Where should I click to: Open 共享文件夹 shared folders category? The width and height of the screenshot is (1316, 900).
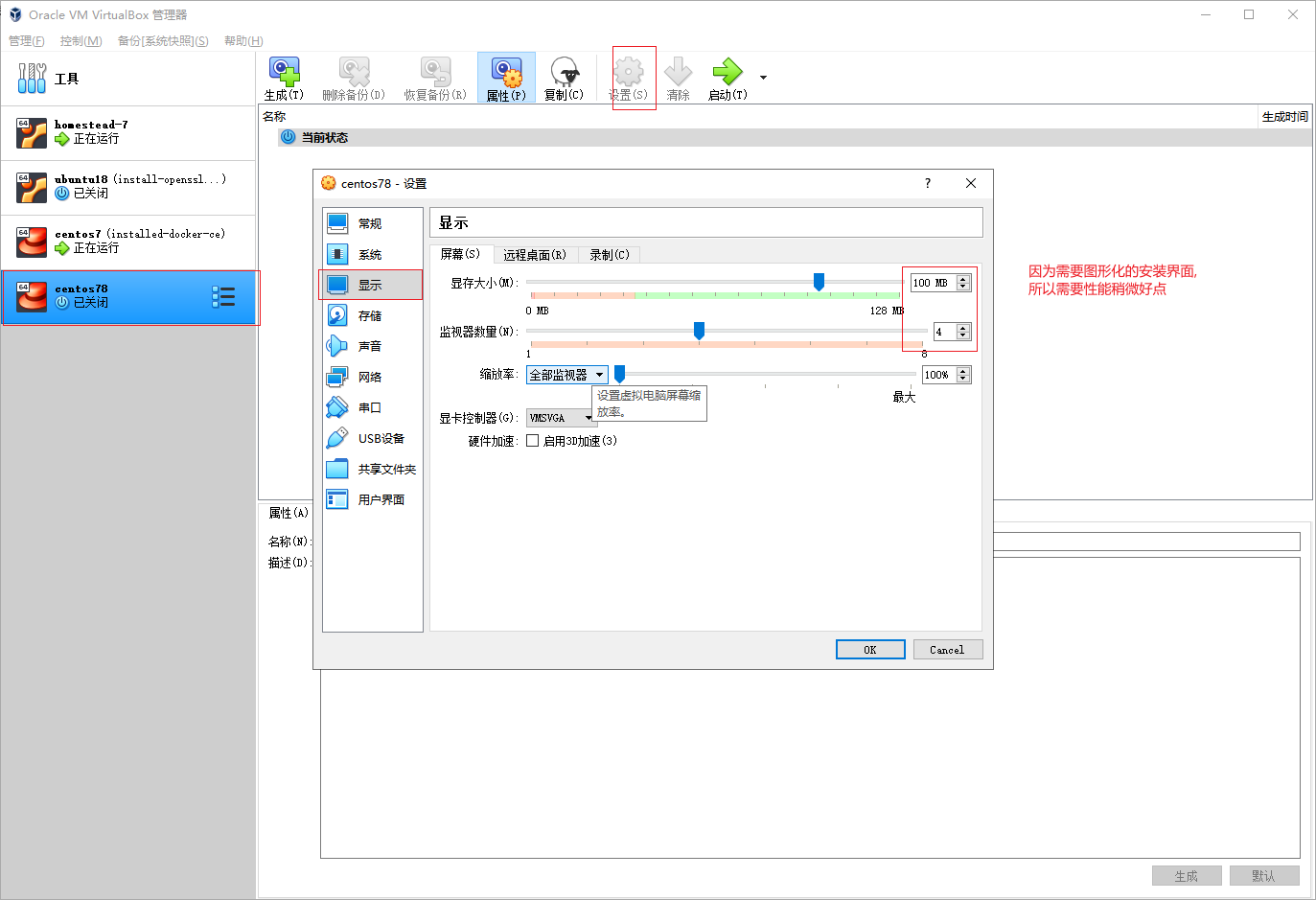click(x=372, y=469)
